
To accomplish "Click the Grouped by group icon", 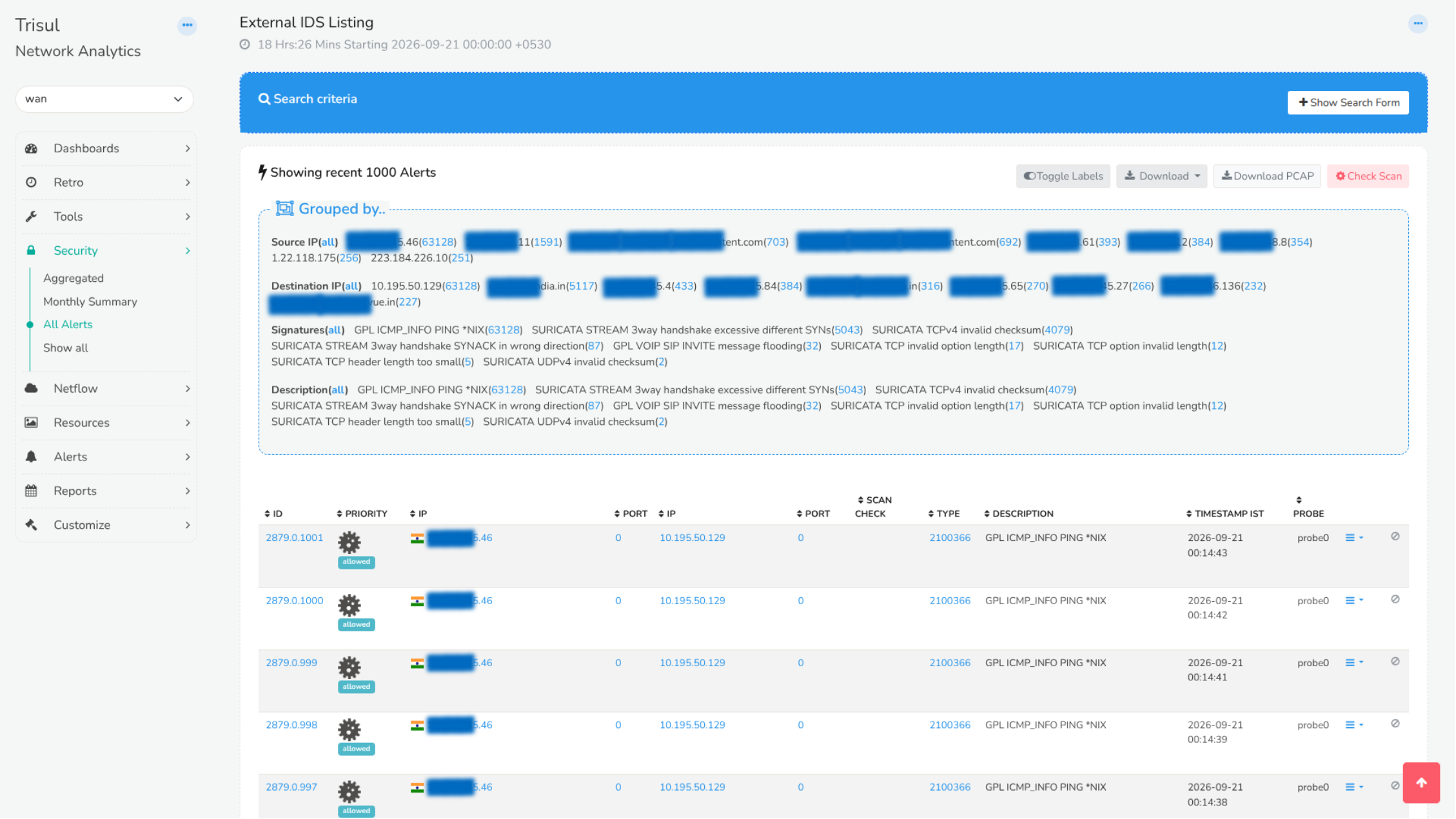I will tap(284, 208).
